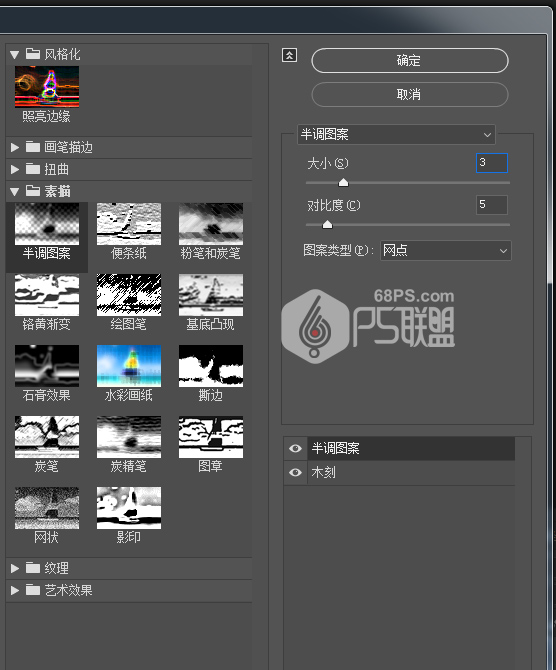This screenshot has height=670, width=556.
Task: Expand the 画笔描边 folder
Action: click(15, 147)
